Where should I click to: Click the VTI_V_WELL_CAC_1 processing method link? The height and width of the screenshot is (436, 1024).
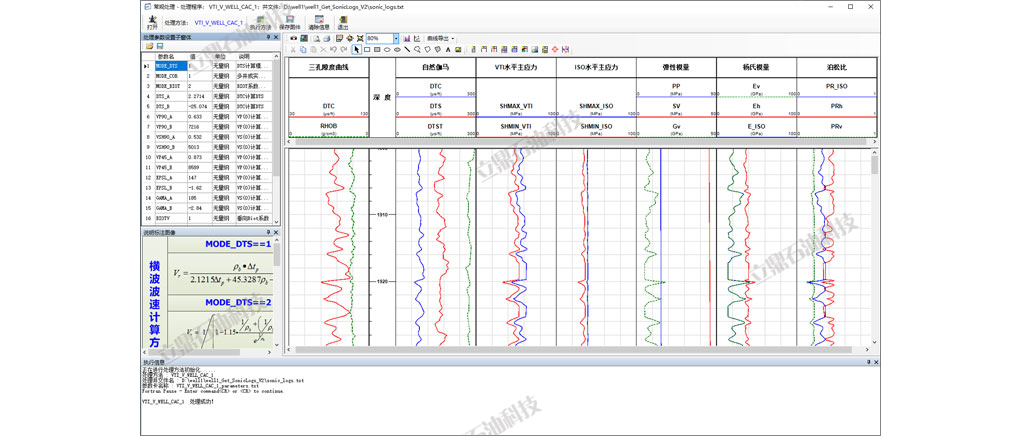[x=219, y=23]
